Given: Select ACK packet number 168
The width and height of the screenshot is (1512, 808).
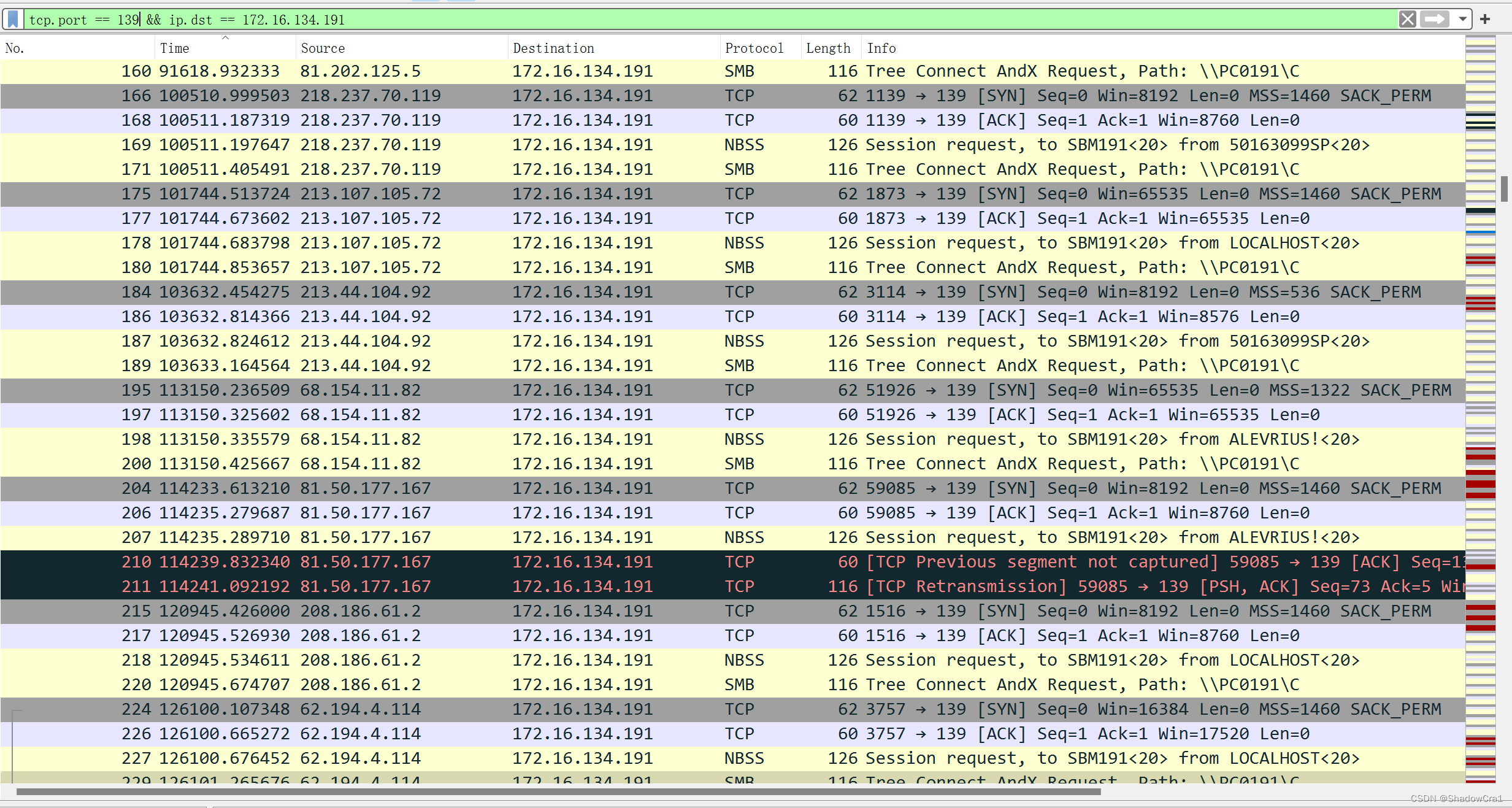Looking at the screenshot, I should [x=732, y=120].
